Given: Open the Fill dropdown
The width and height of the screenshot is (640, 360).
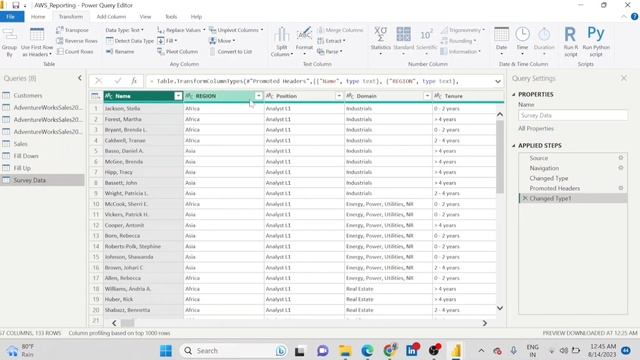Looking at the screenshot, I should [x=167, y=41].
